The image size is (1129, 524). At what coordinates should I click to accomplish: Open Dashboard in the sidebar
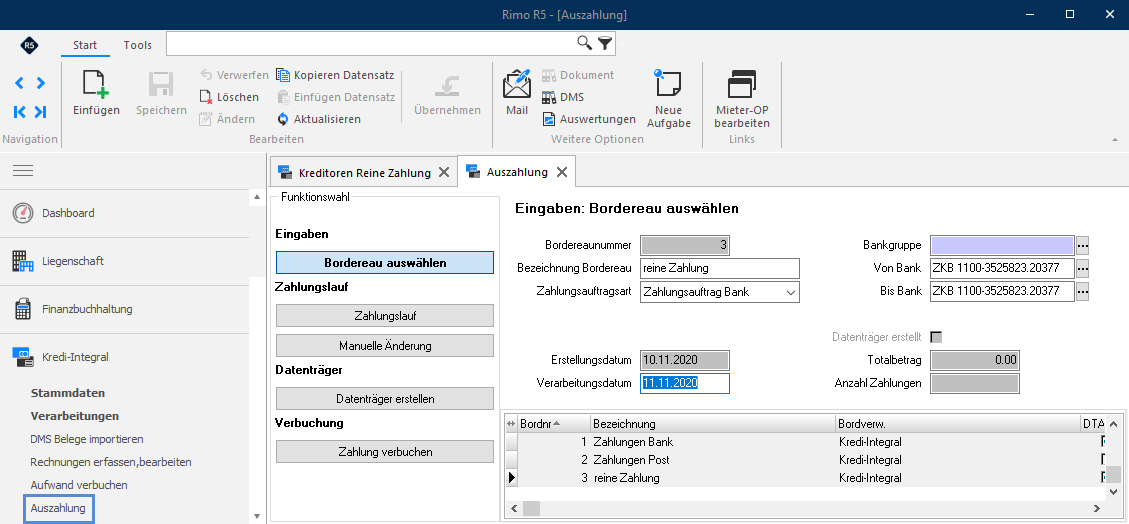click(x=125, y=213)
